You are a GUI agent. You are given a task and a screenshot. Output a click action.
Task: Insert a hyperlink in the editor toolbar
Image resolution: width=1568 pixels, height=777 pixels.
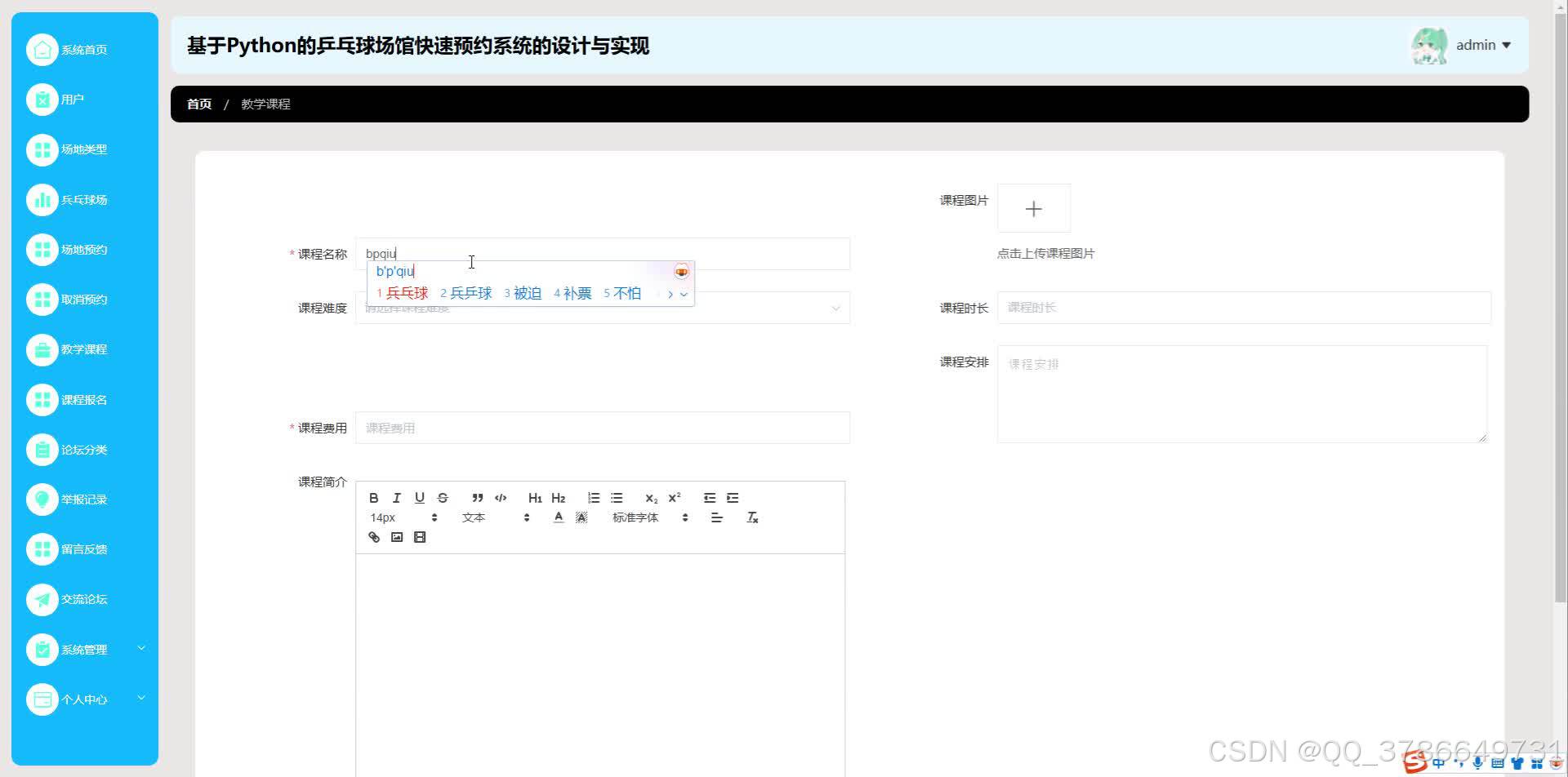coord(373,536)
